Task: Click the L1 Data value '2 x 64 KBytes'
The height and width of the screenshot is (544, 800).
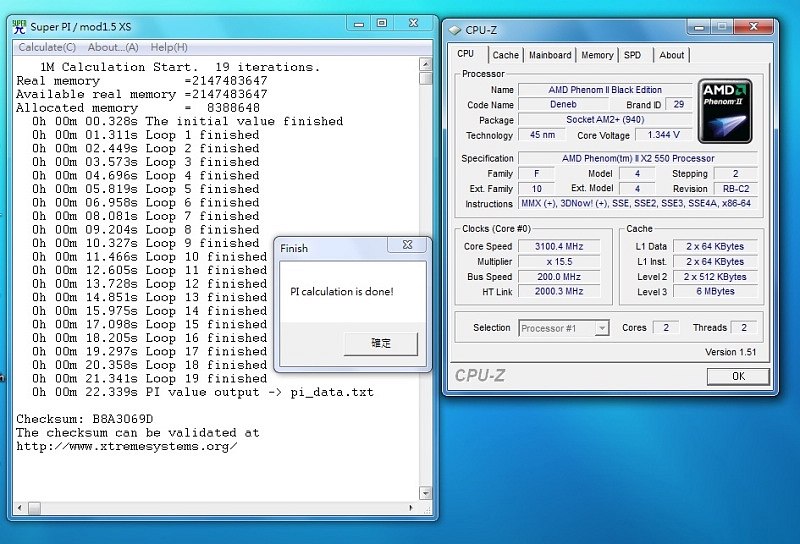Action: (715, 246)
